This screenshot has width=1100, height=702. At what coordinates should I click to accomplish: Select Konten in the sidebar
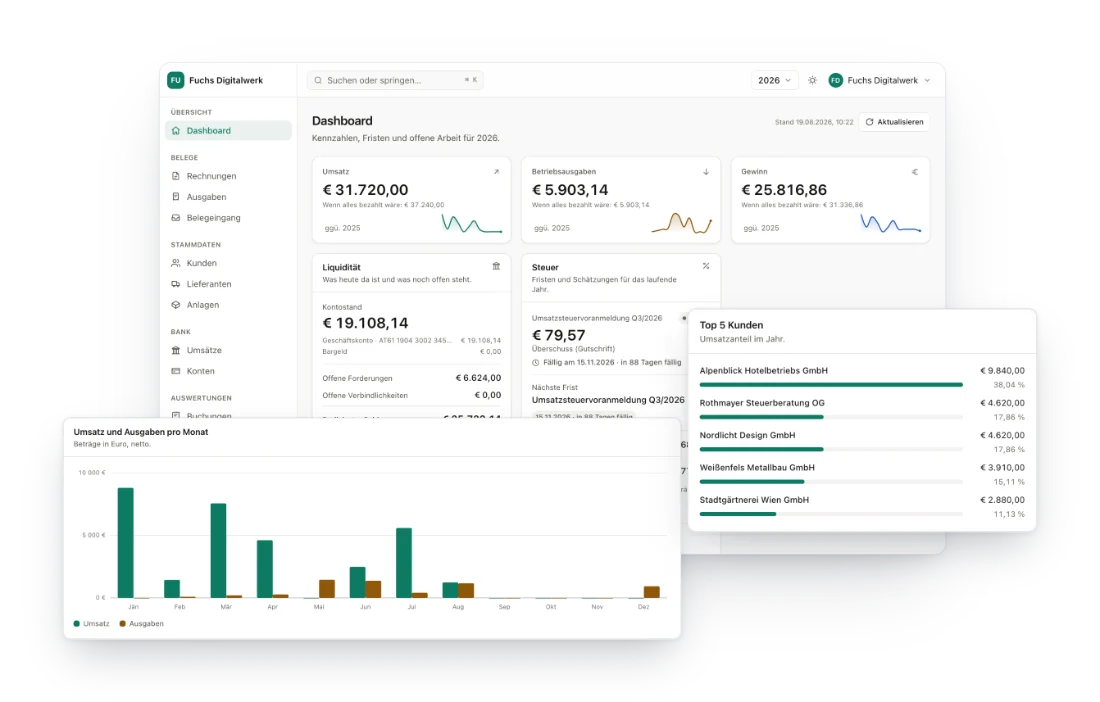[x=228, y=371]
